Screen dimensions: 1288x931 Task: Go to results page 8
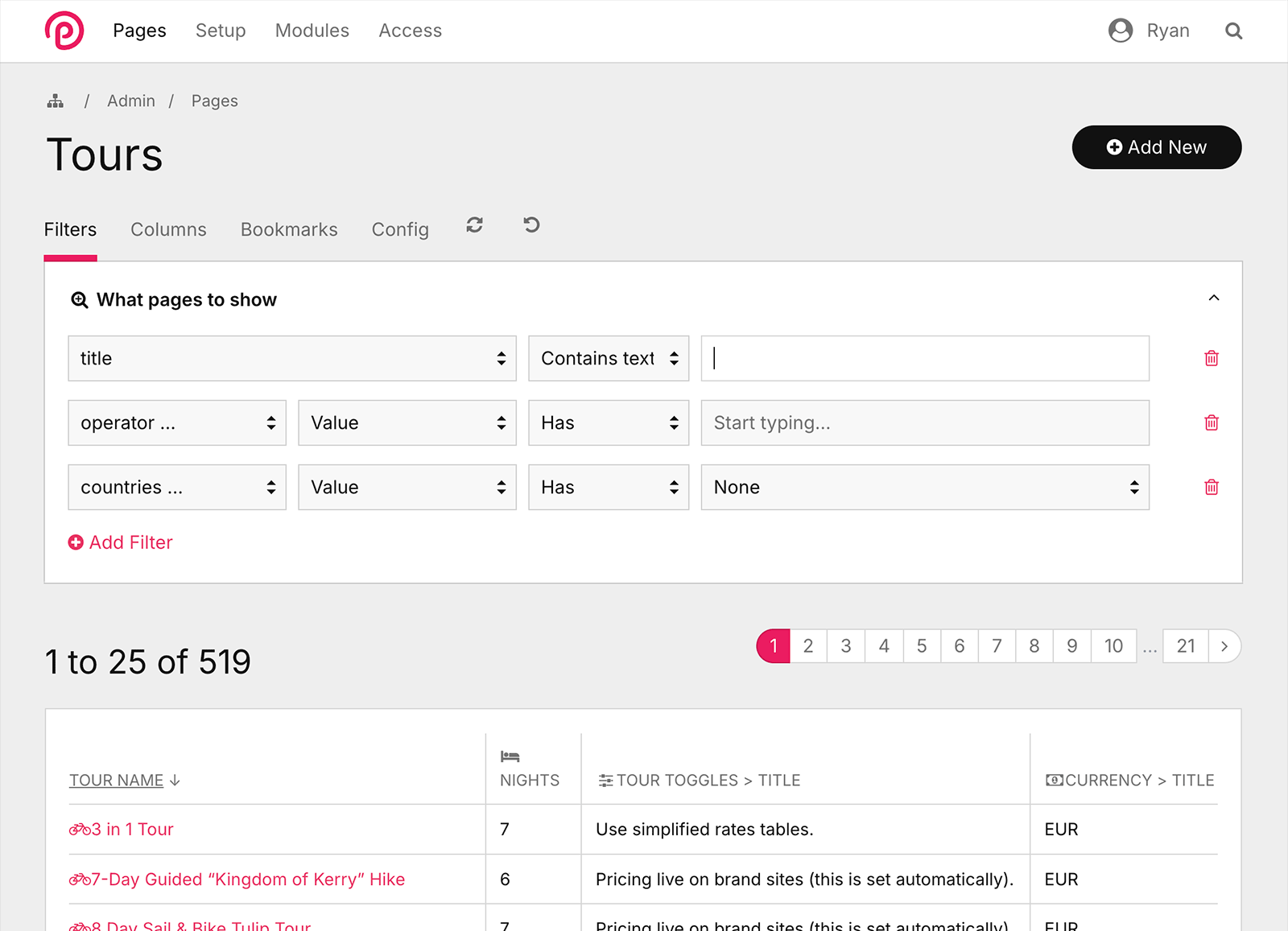click(1034, 646)
